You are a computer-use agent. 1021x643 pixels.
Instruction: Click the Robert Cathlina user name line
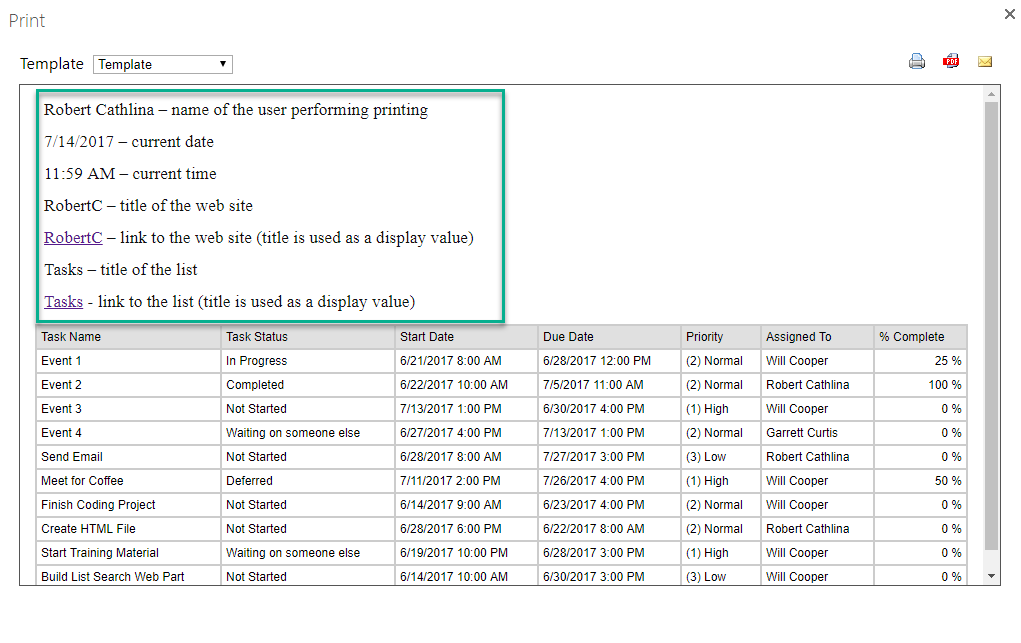[236, 110]
